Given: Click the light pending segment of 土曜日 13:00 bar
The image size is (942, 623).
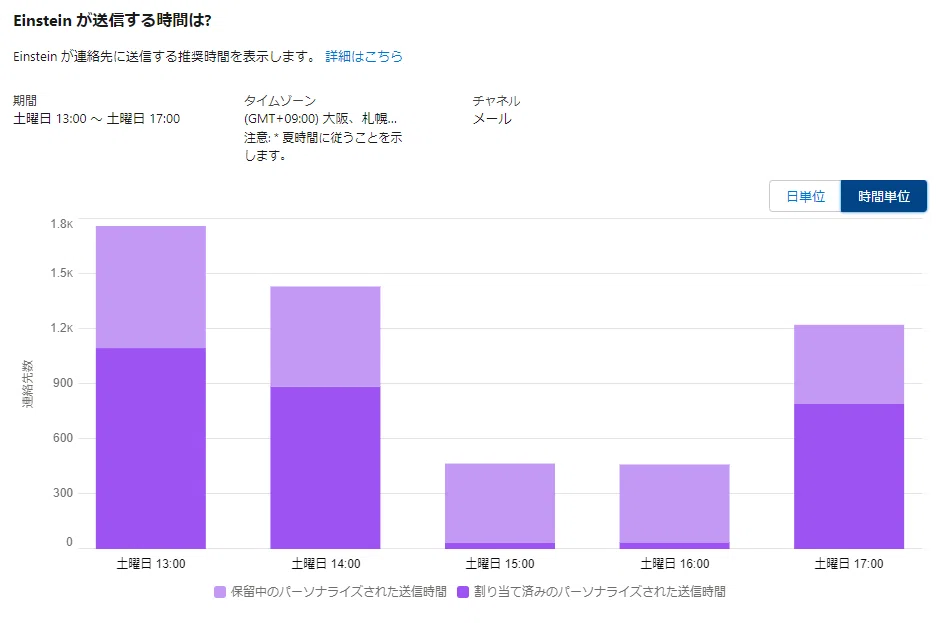Looking at the screenshot, I should [x=151, y=287].
